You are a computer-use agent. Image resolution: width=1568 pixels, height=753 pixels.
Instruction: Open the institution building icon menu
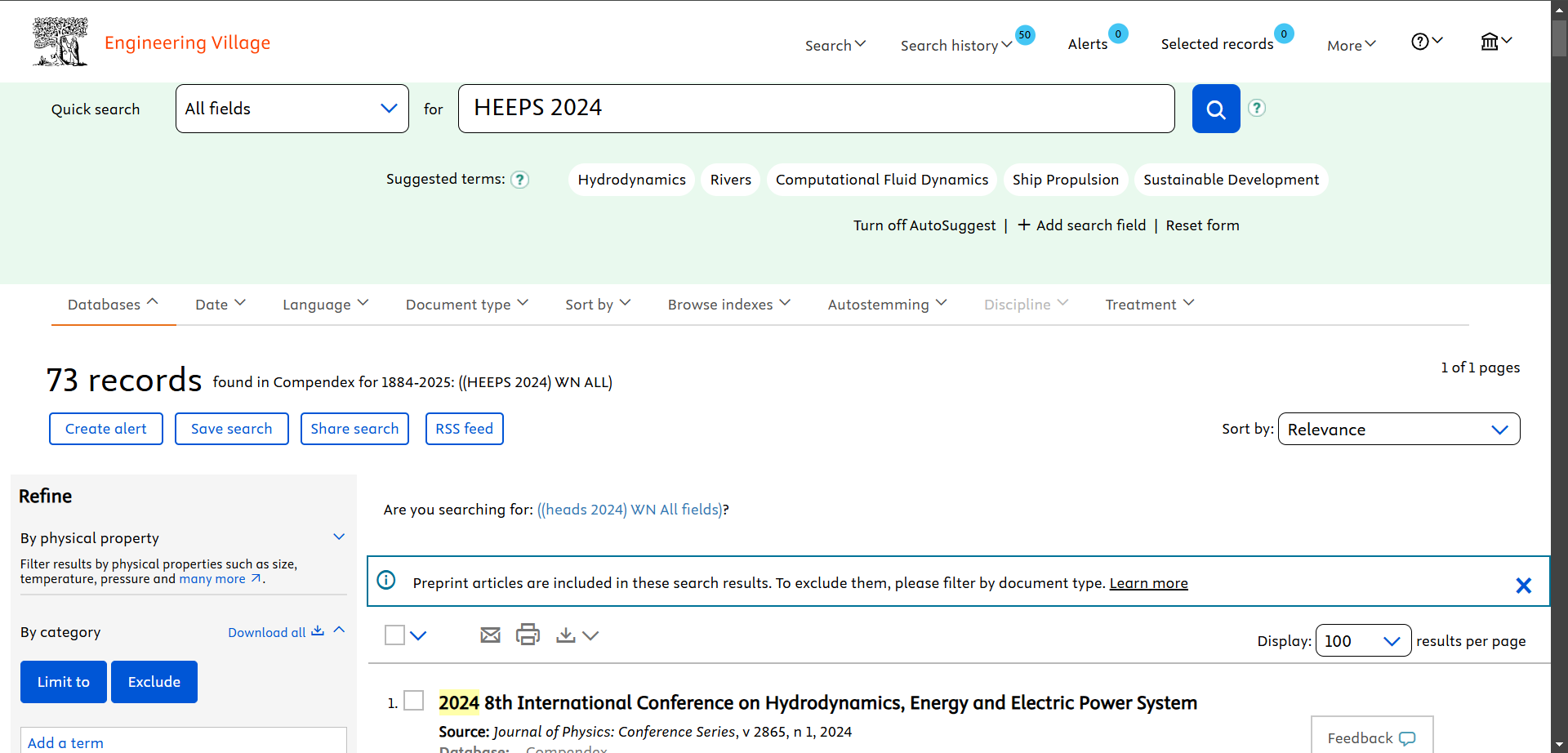pyautogui.click(x=1496, y=42)
